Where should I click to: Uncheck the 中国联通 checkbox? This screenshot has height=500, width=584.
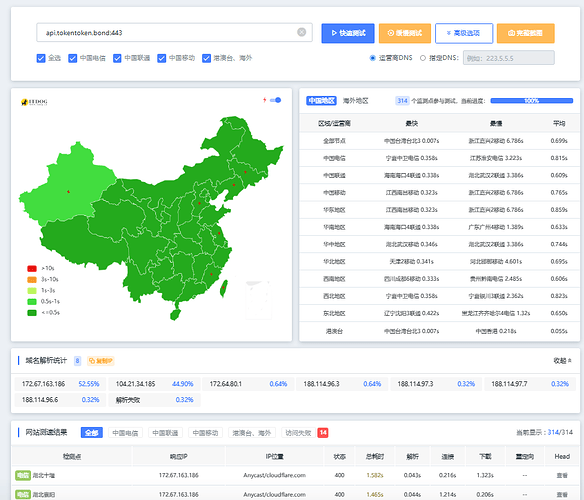coord(117,58)
